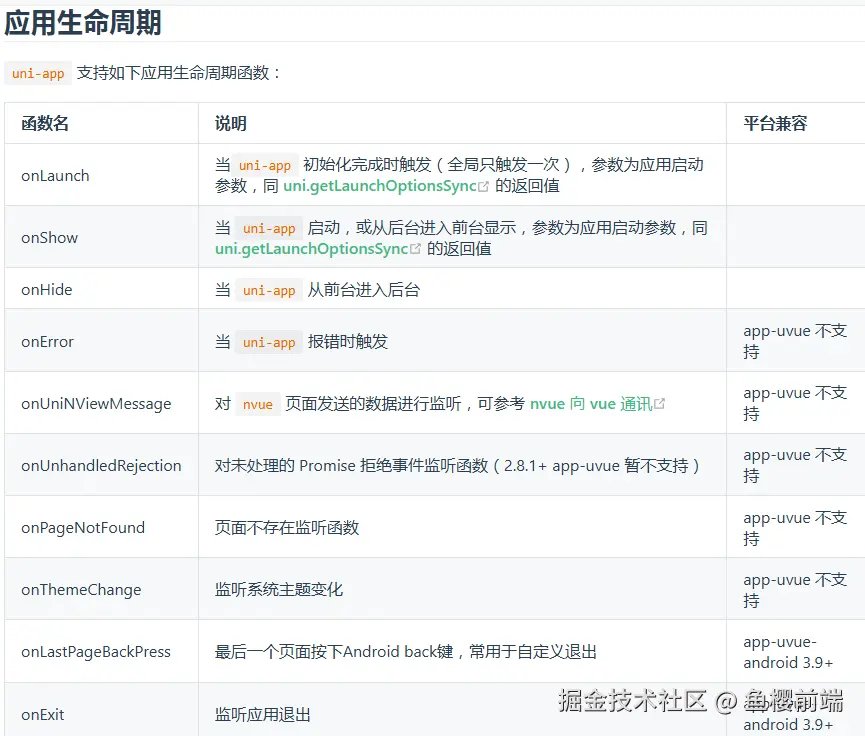Viewport: 865px width, 736px height.
Task: Click 报错时触发 description text
Action: click(348, 342)
